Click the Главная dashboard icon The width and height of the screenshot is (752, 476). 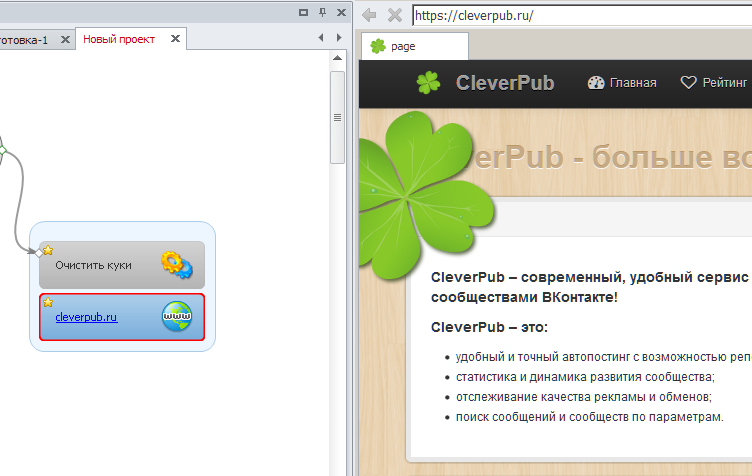(596, 83)
